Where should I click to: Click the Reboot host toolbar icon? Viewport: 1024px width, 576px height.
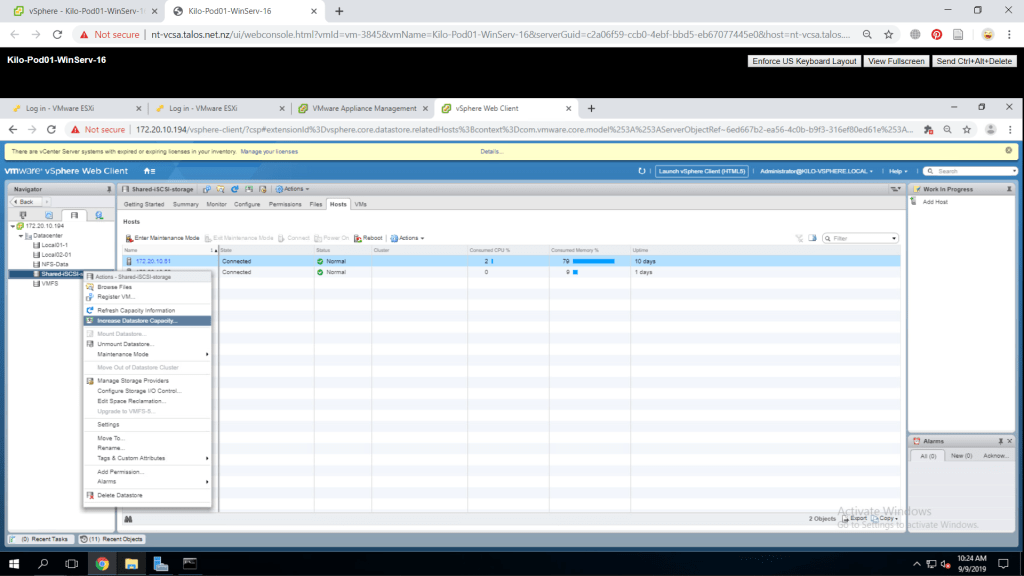pyautogui.click(x=368, y=238)
